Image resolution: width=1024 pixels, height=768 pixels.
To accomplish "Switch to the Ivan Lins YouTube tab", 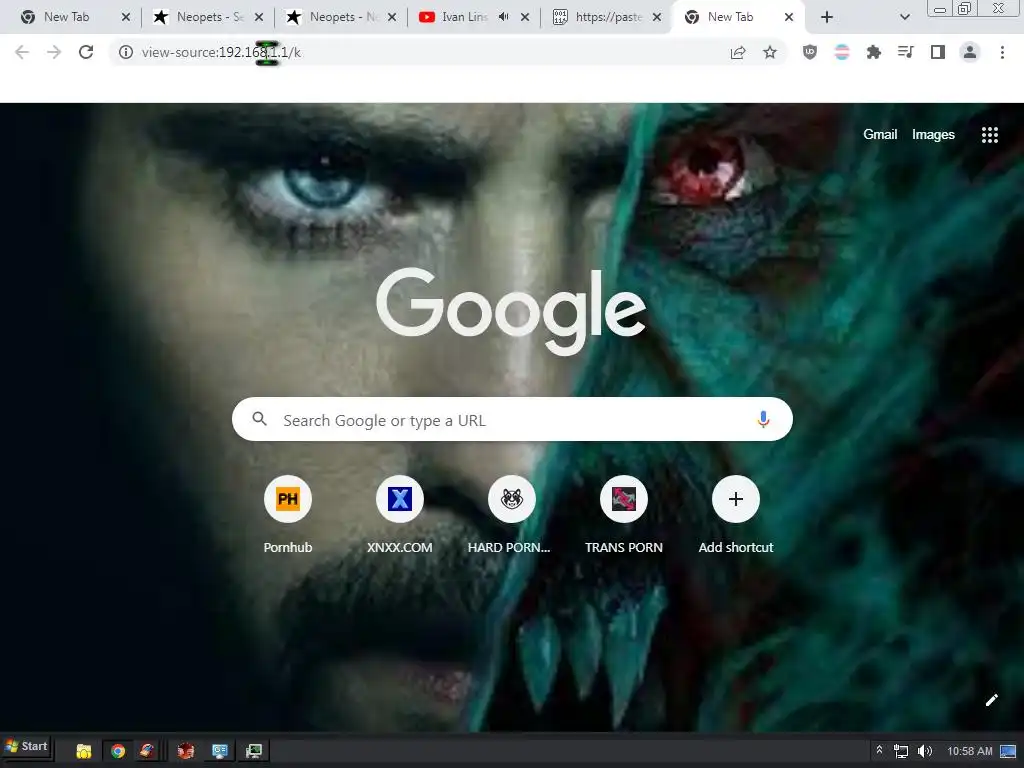I will [x=464, y=17].
